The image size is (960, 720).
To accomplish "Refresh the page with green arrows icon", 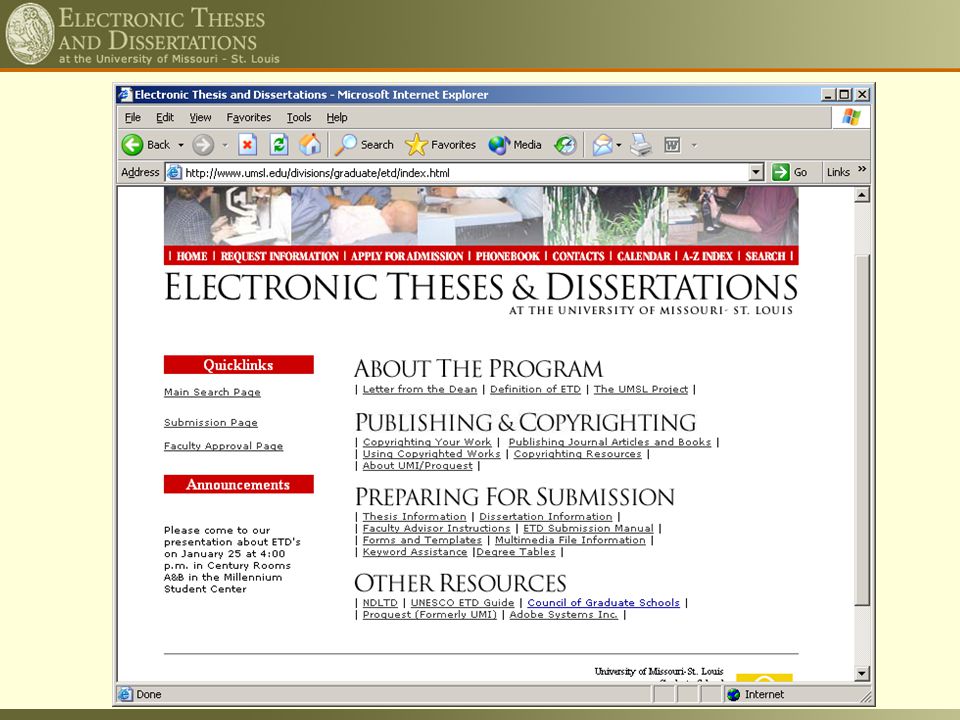I will click(279, 145).
